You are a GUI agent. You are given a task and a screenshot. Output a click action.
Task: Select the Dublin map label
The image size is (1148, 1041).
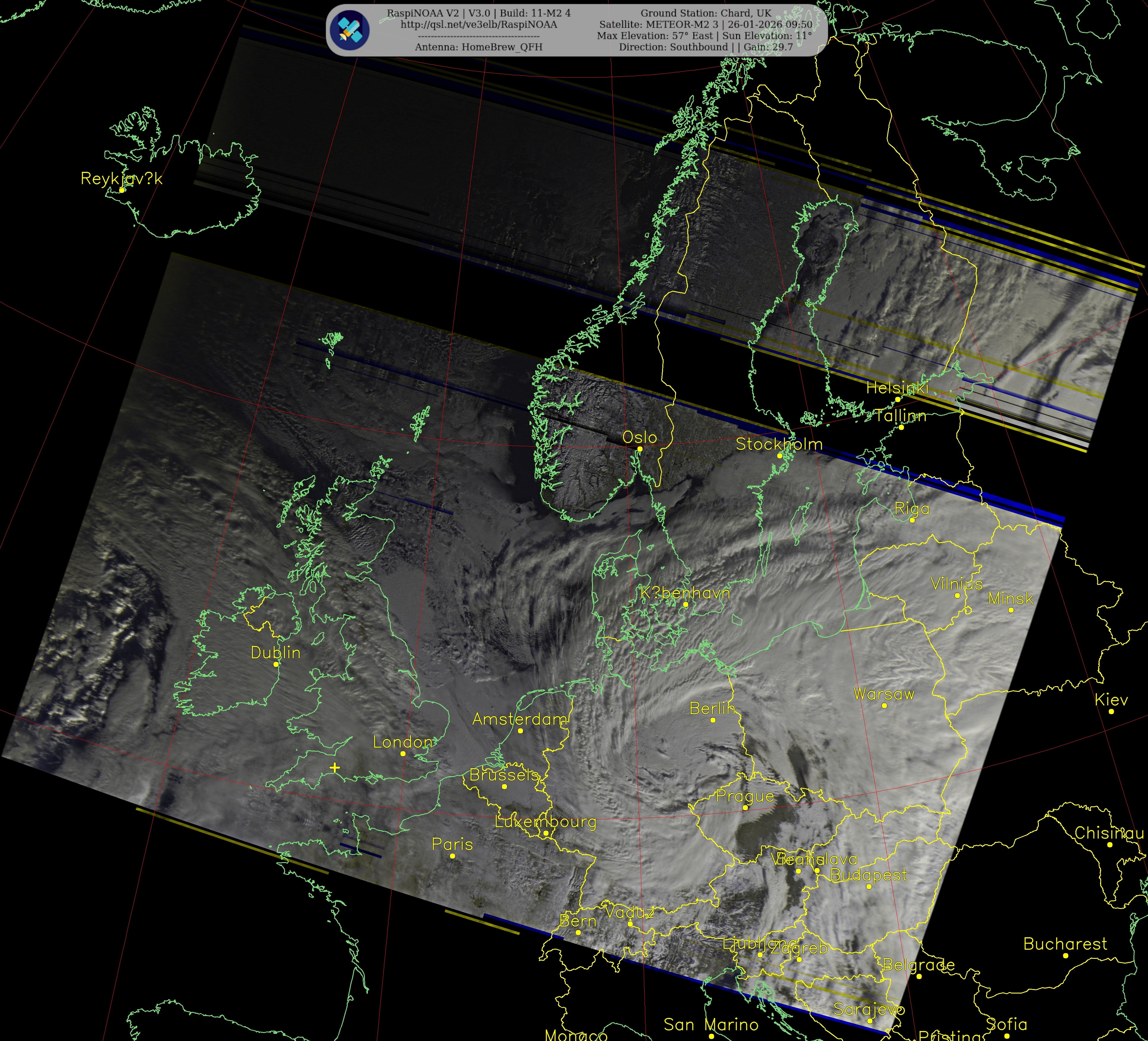click(x=276, y=653)
